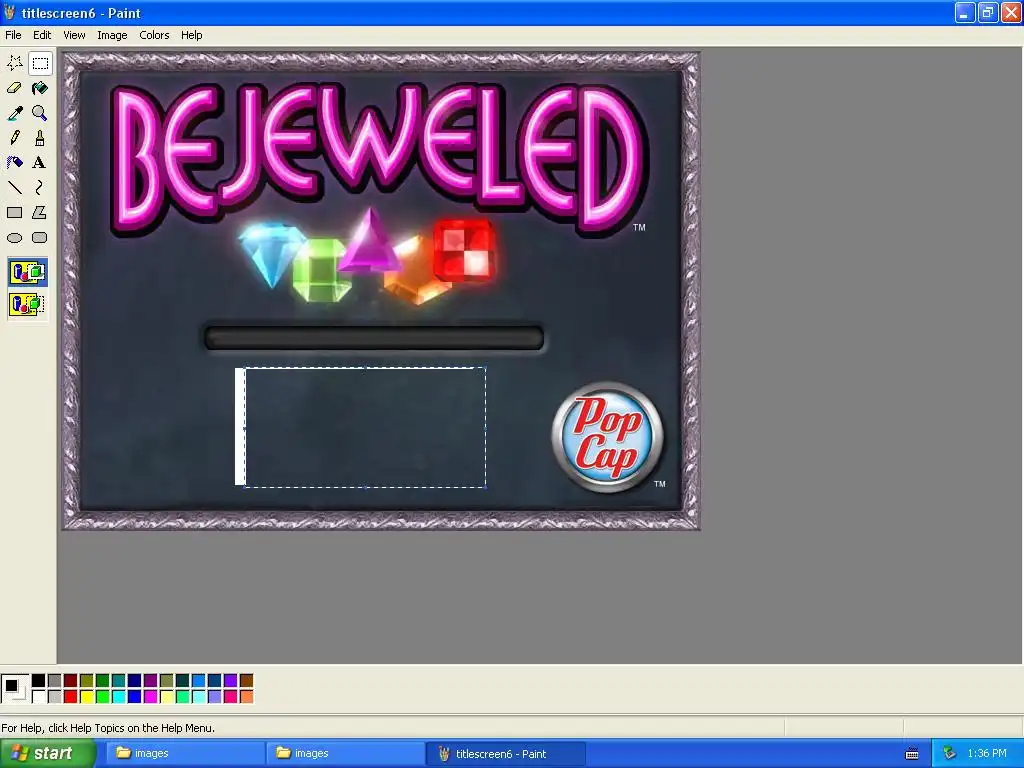Enable opaque selection background option

(x=27, y=272)
